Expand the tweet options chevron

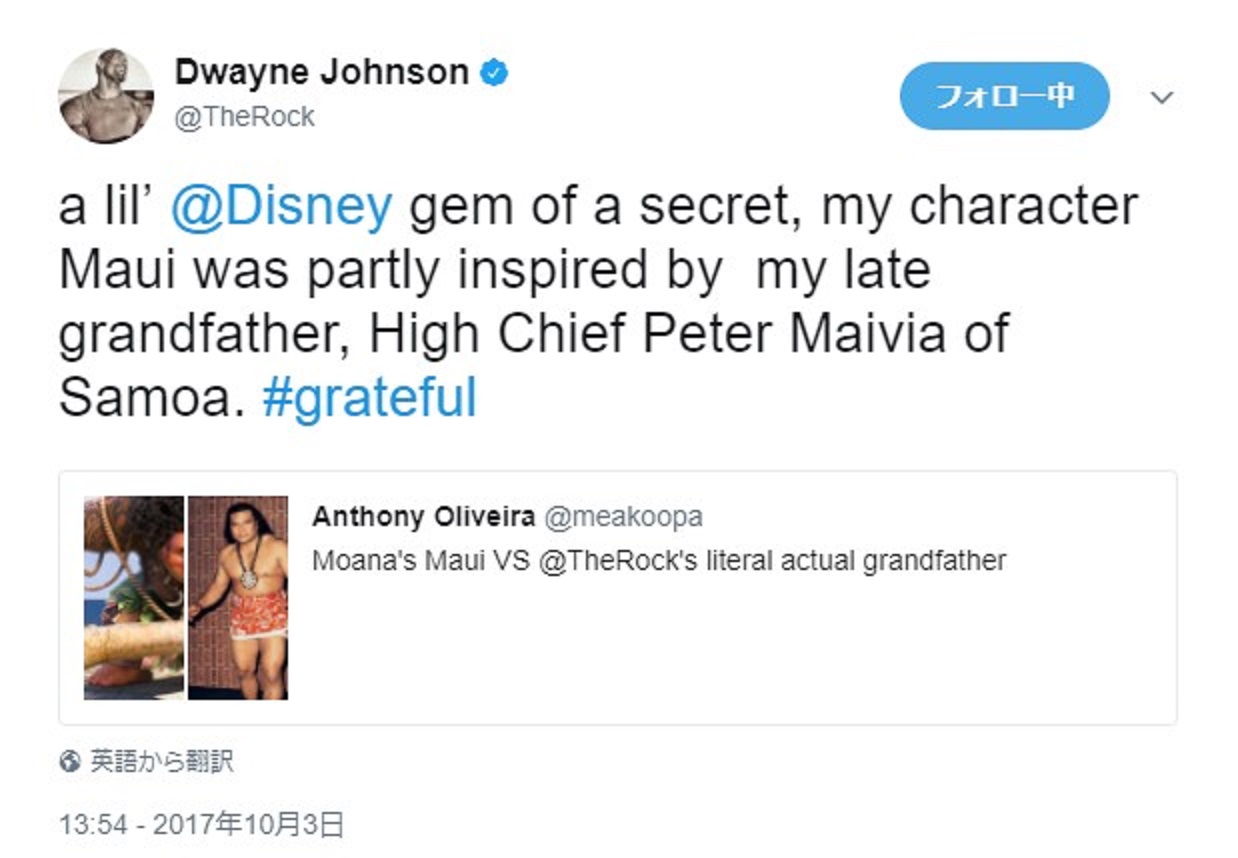point(1161,97)
